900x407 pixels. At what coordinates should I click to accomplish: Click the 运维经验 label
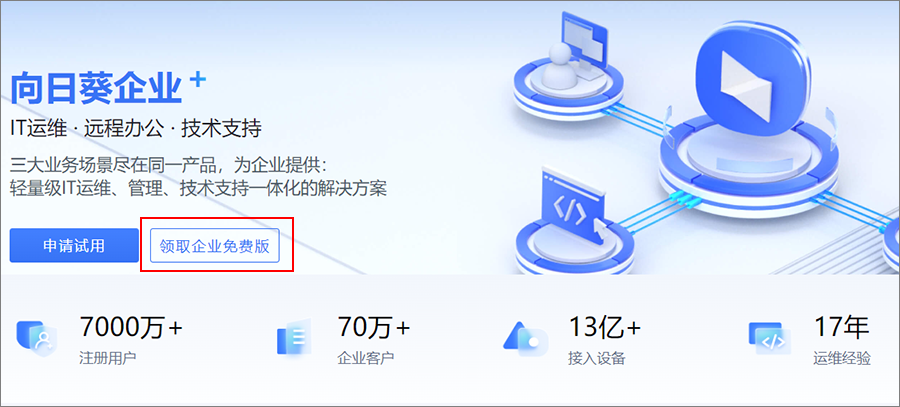point(842,359)
